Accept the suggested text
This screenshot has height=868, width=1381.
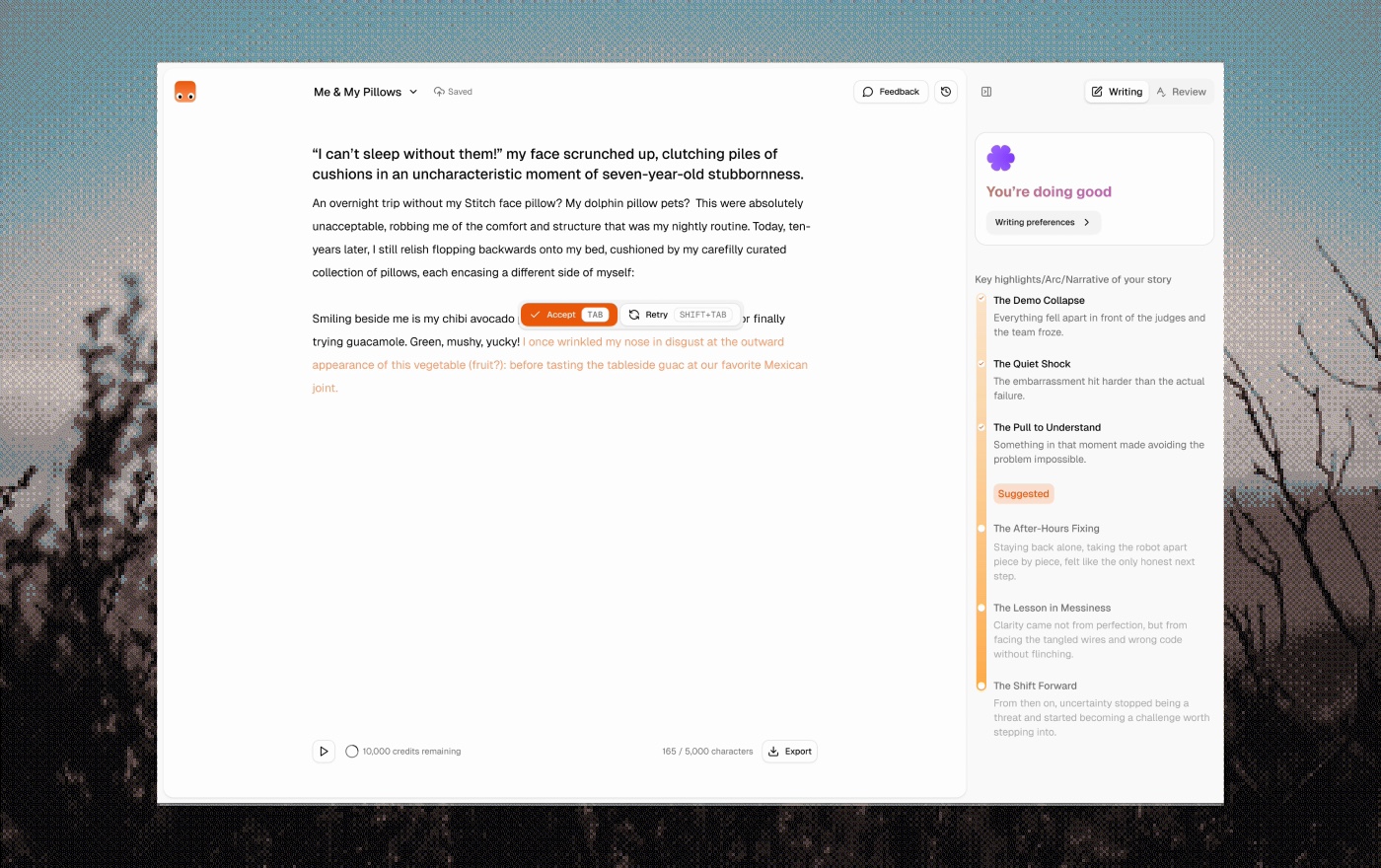(x=569, y=315)
